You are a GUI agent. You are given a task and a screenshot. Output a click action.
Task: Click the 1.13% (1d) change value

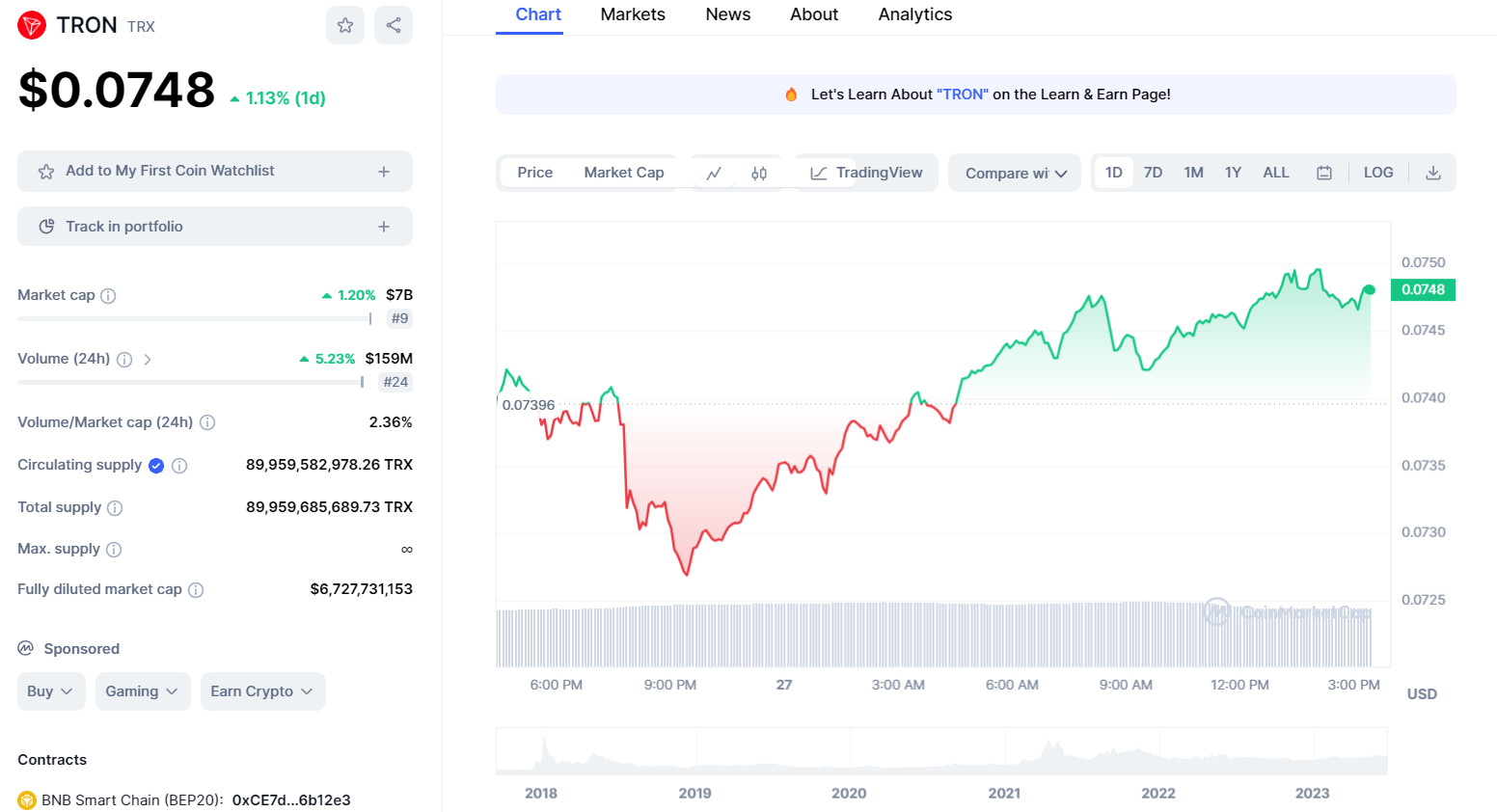(x=278, y=98)
